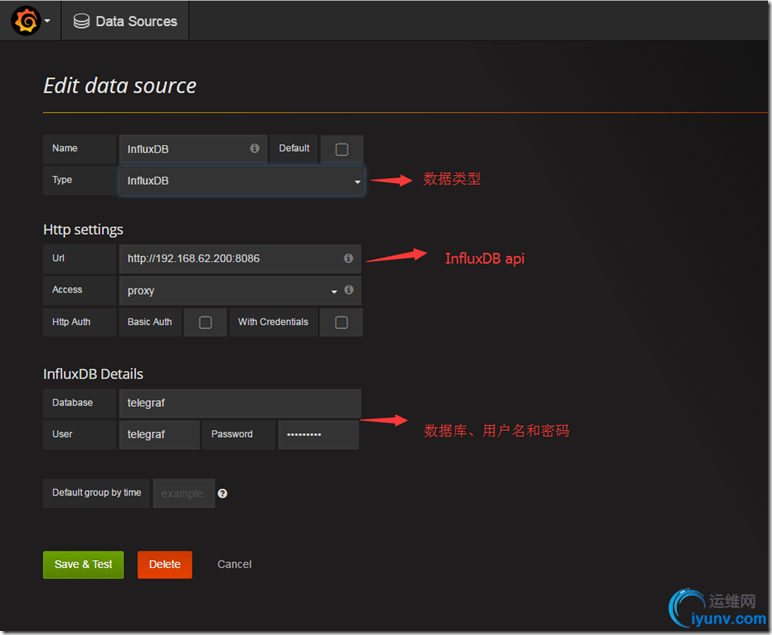Click the With Credentials label
The height and width of the screenshot is (635, 772).
(x=273, y=322)
